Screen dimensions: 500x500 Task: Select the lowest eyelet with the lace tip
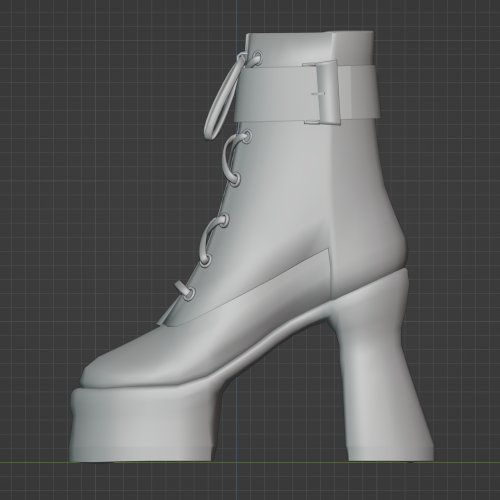coord(189,294)
